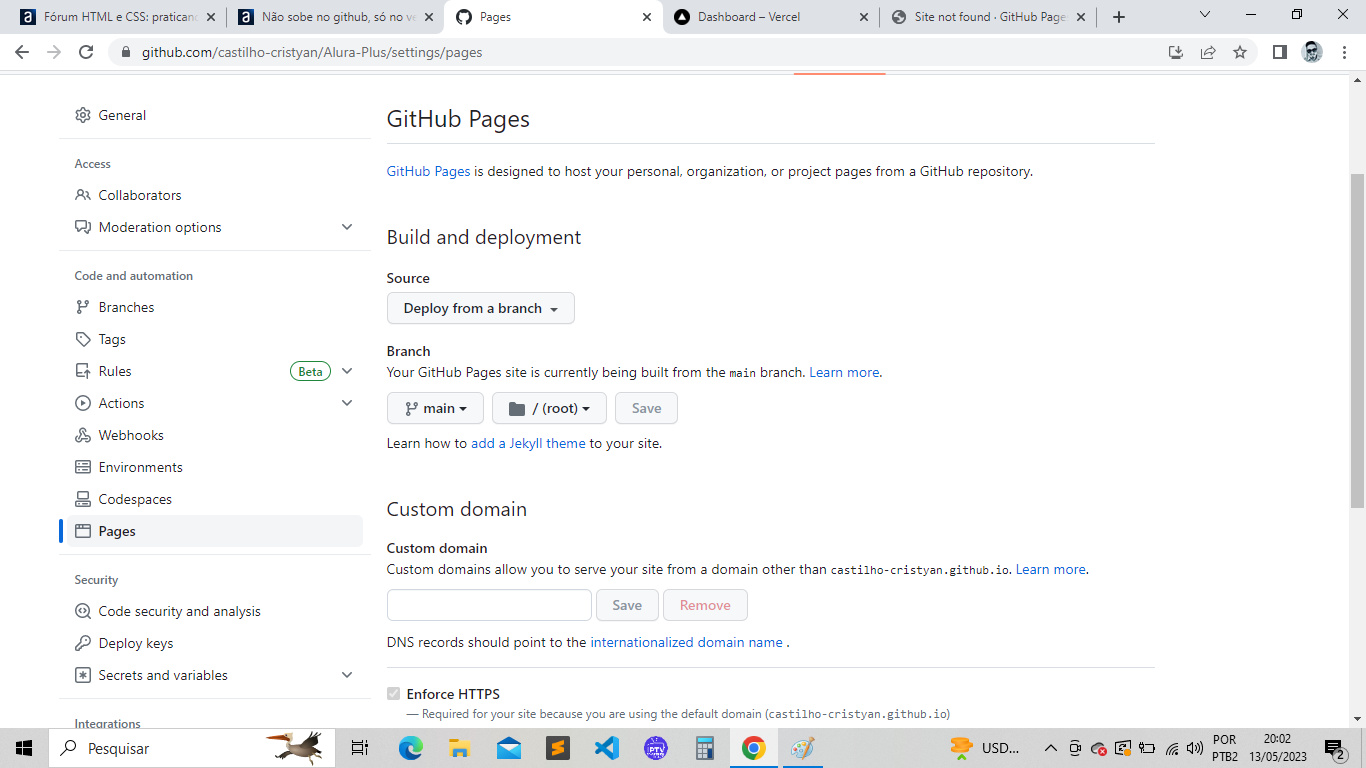Image resolution: width=1366 pixels, height=768 pixels.
Task: Click the taskbar Pesquisar search box
Action: (x=193, y=748)
